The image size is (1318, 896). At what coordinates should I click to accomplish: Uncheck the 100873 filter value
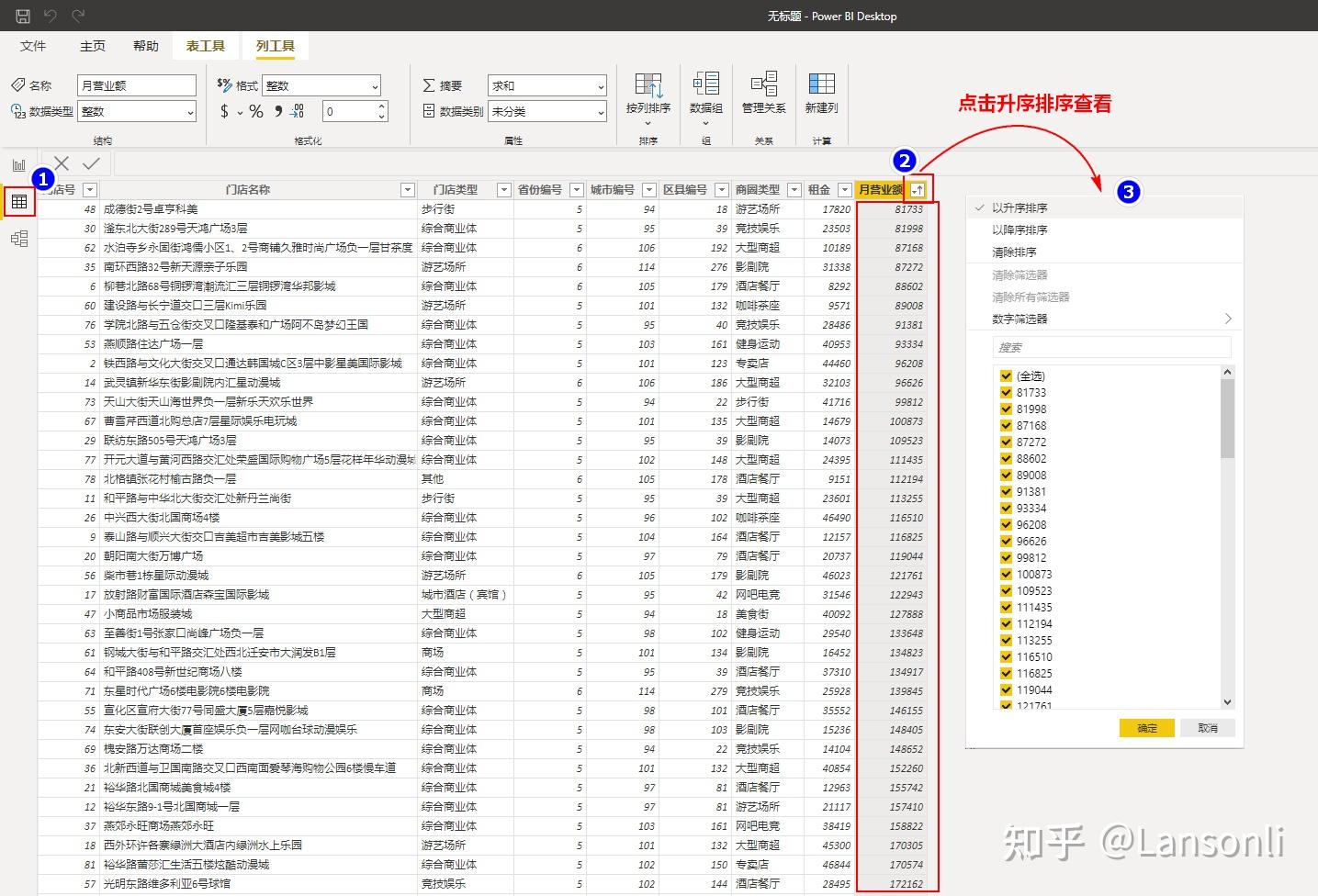point(1006,574)
